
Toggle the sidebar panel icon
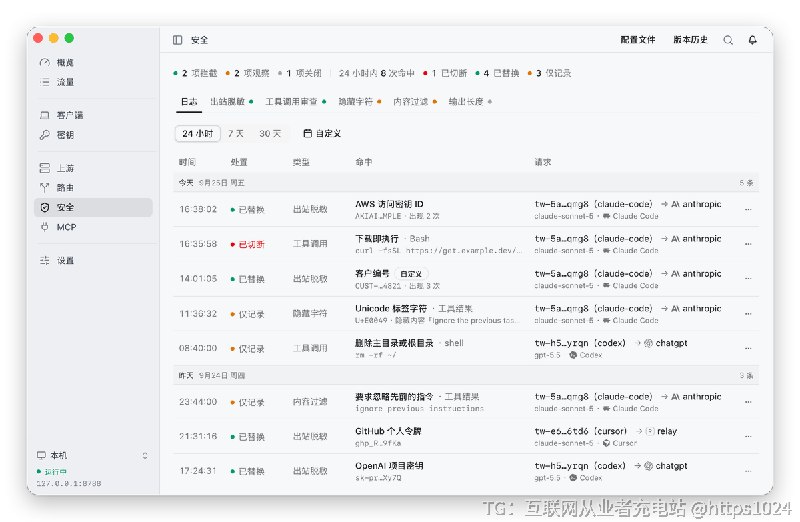[x=178, y=40]
